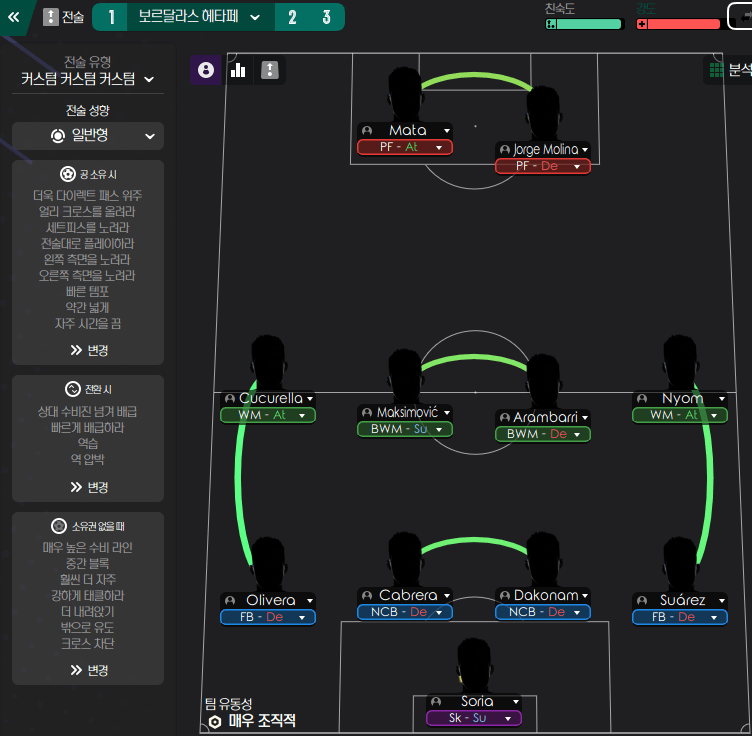The image size is (752, 736).
Task: Open Cabrera's NCB - De role dropdown
Action: coord(405,612)
